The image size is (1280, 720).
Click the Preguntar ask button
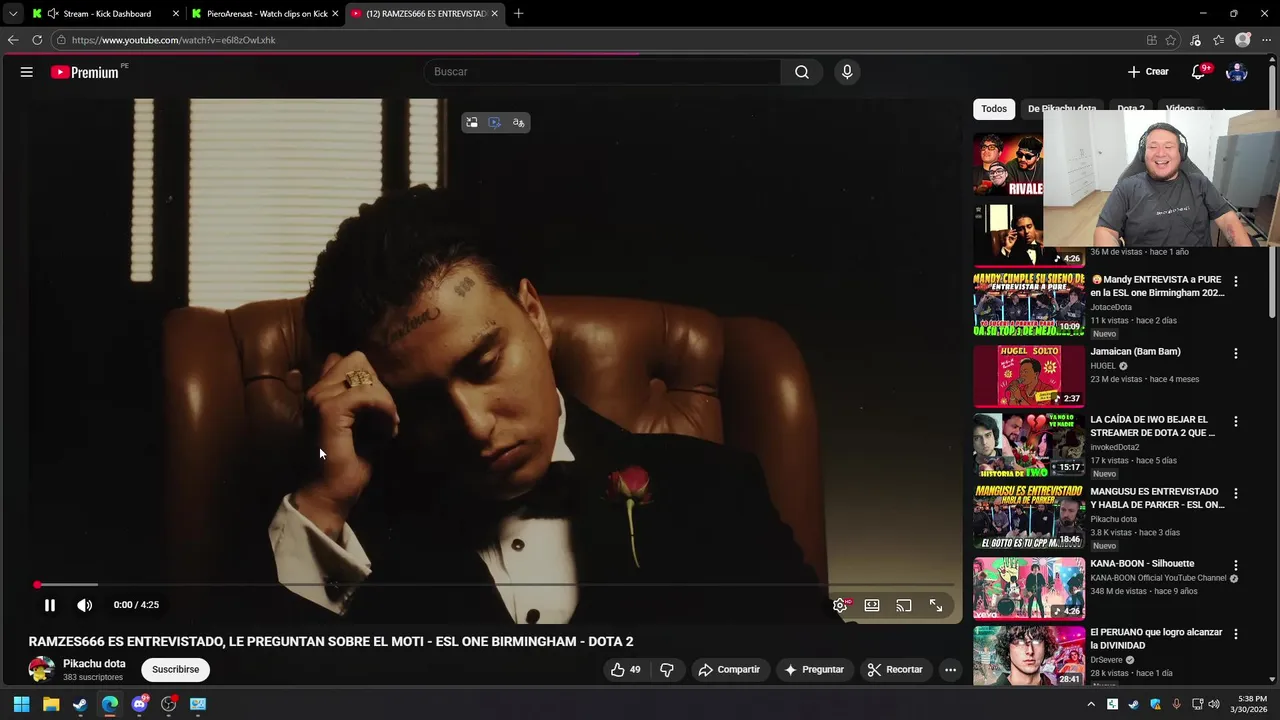[x=814, y=670]
